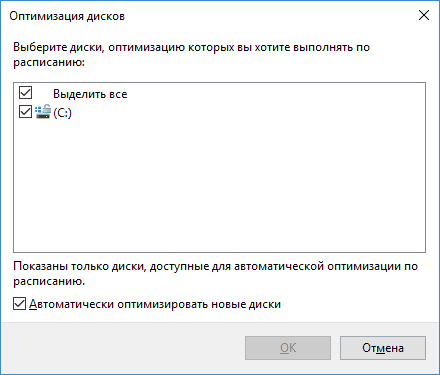Uncheck the Выделить все checkbox
The width and height of the screenshot is (440, 375).
click(x=25, y=93)
